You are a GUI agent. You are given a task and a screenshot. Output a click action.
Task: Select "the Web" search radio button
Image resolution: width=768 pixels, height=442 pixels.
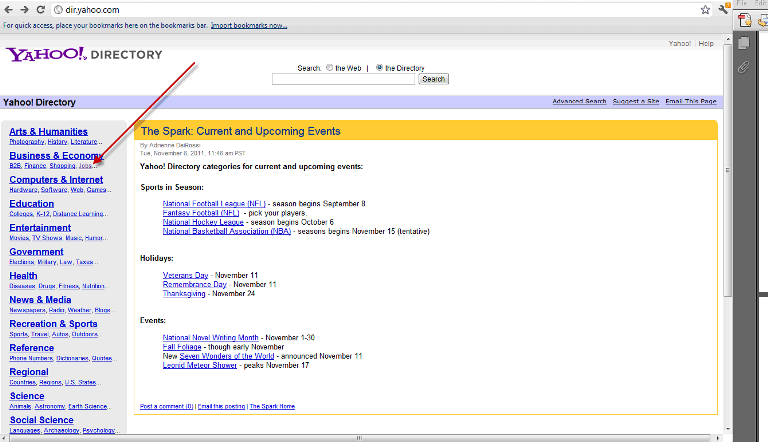(x=329, y=68)
